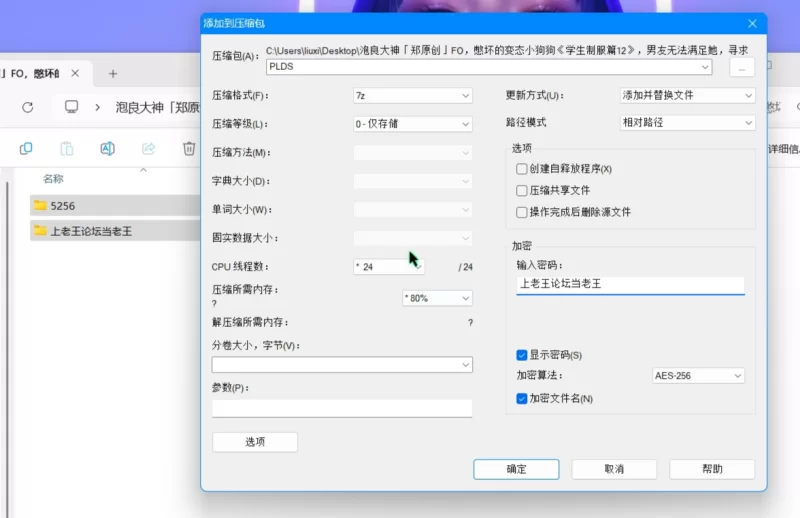Open a new Explorer tab with plus icon
This screenshot has width=800, height=518.
[113, 74]
